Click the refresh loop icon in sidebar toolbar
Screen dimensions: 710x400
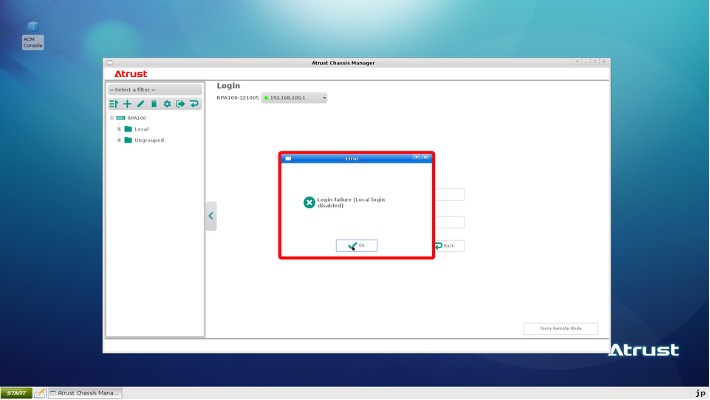pyautogui.click(x=194, y=103)
